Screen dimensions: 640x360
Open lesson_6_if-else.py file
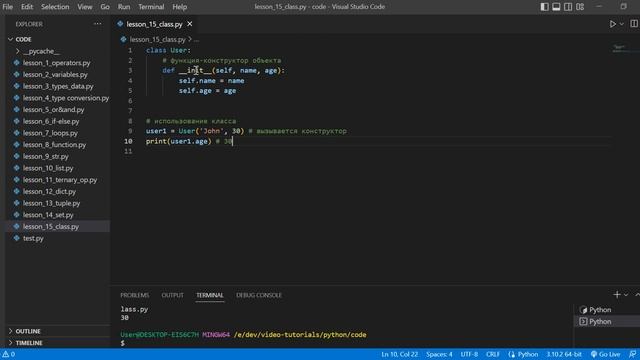point(51,121)
